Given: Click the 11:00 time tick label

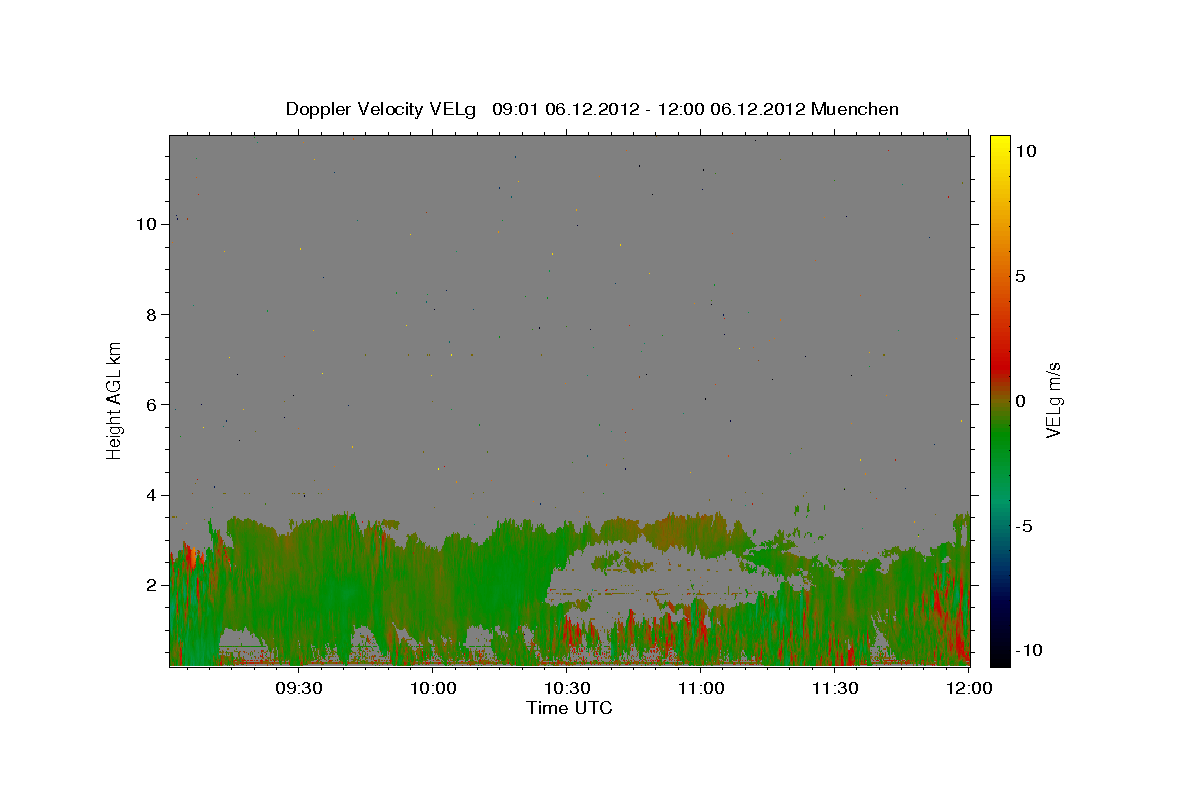Looking at the screenshot, I should pos(701,688).
